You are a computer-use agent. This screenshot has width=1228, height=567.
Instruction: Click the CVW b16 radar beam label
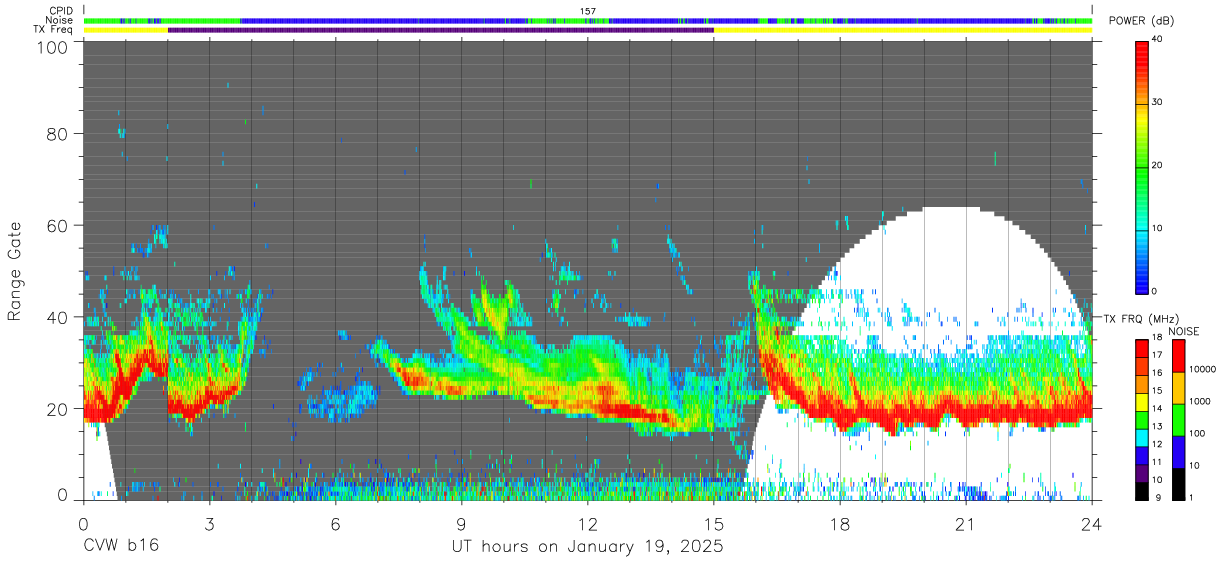[x=120, y=547]
